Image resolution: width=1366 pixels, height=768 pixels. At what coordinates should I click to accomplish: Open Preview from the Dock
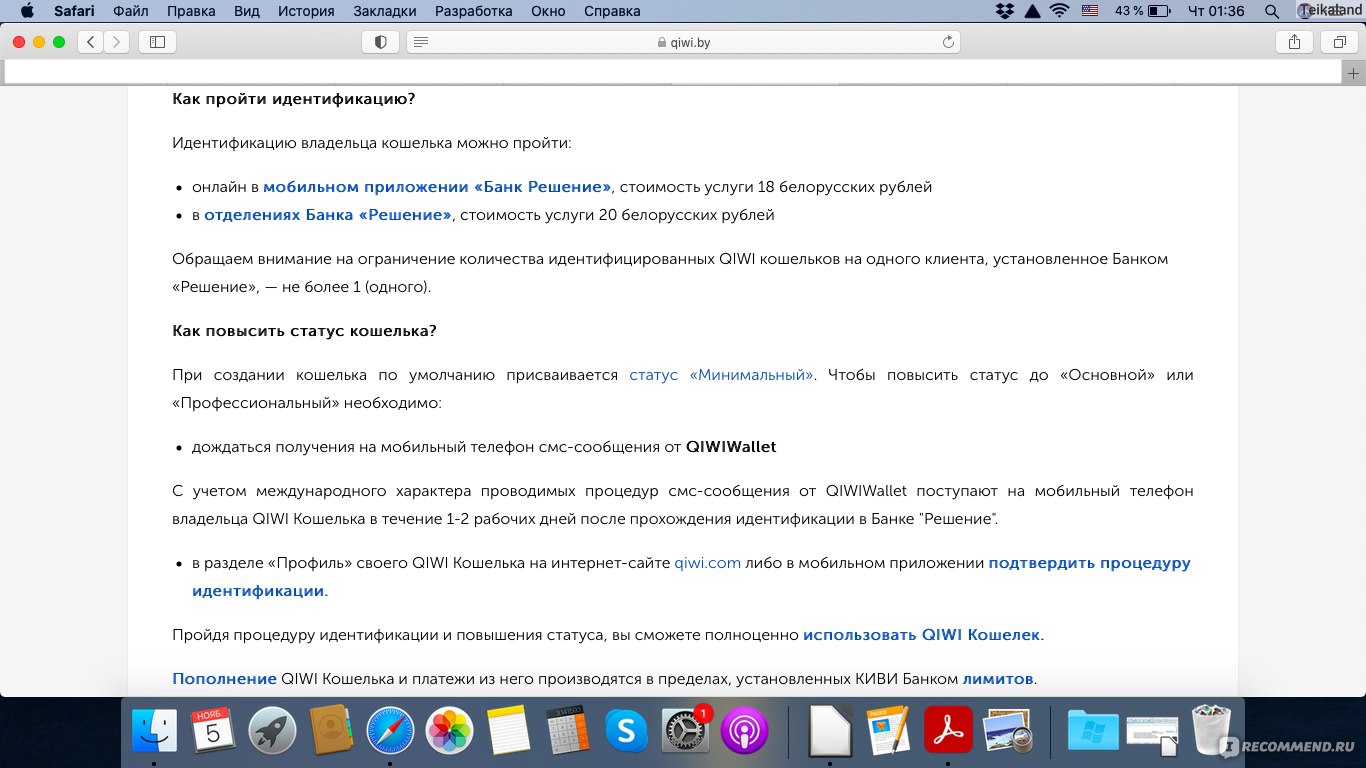(1008, 731)
